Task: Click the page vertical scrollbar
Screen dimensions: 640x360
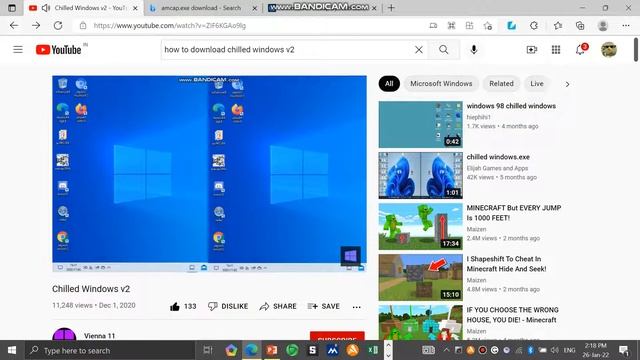Action: [636, 50]
